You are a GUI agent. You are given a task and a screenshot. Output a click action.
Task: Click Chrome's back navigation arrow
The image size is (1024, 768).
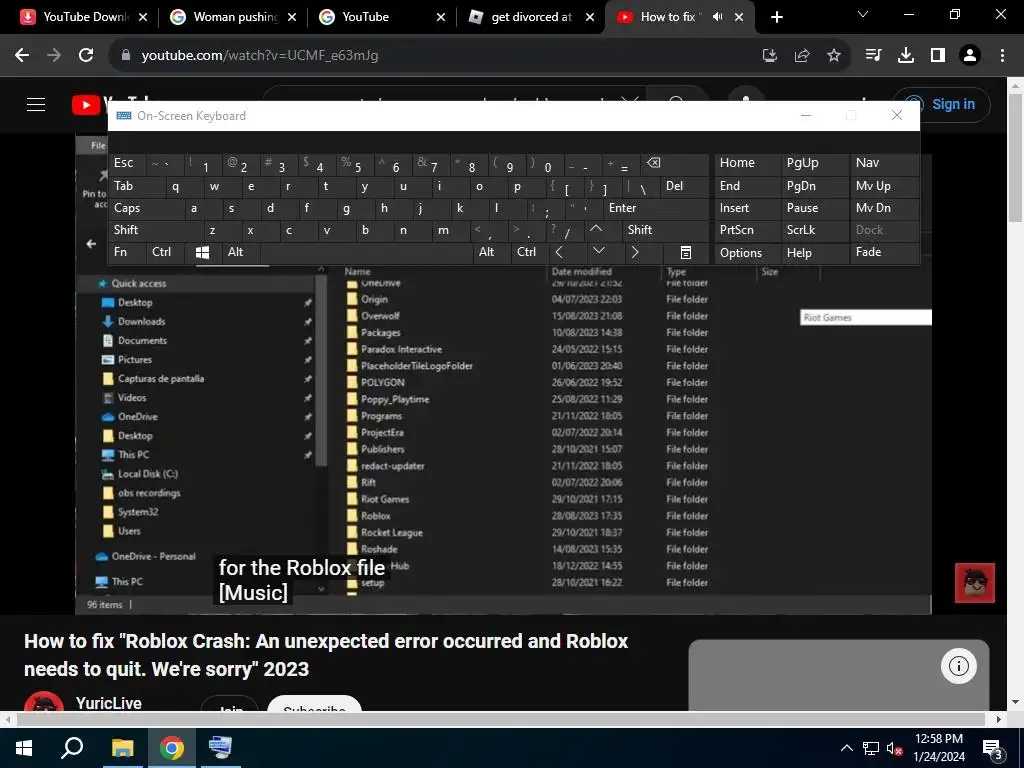tap(22, 56)
